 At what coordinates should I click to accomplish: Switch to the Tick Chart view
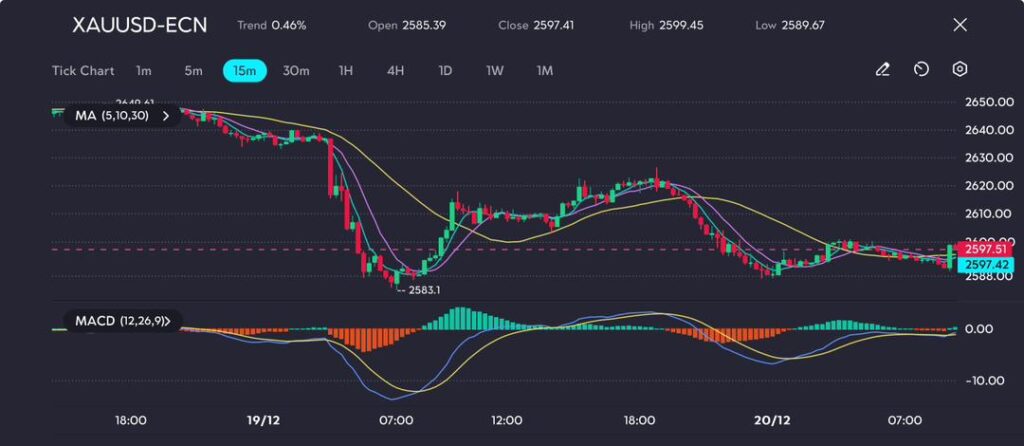pos(83,71)
